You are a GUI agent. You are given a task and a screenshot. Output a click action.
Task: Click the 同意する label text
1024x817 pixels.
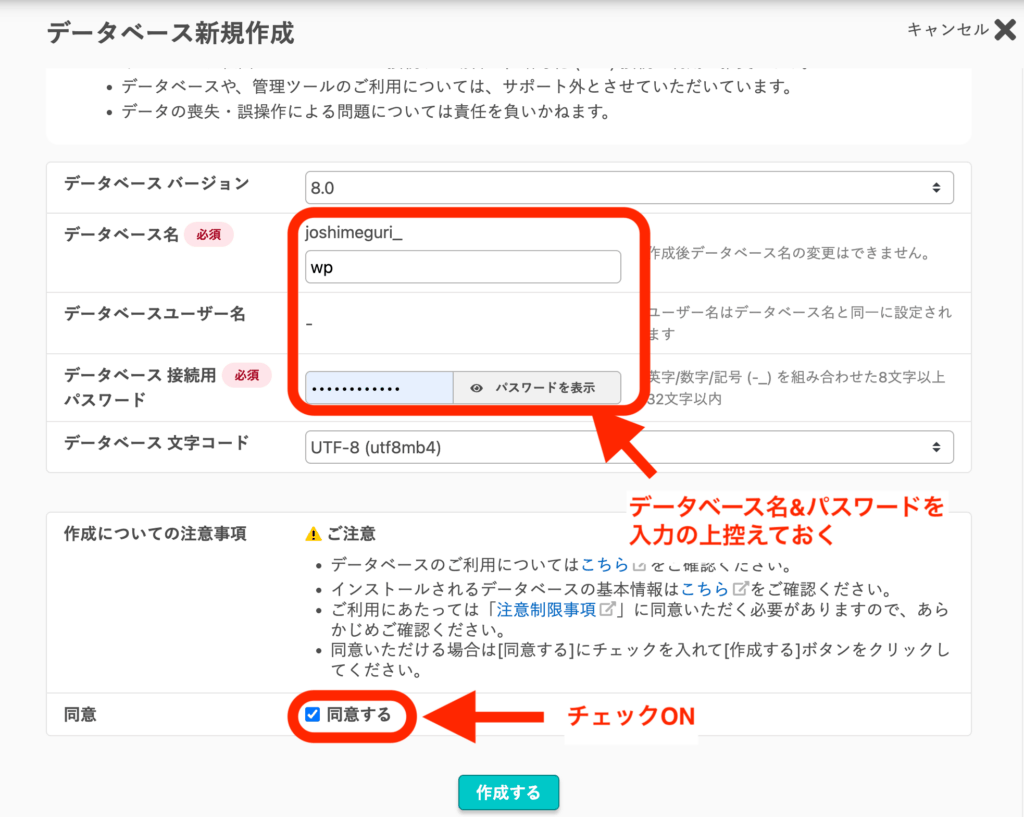358,714
